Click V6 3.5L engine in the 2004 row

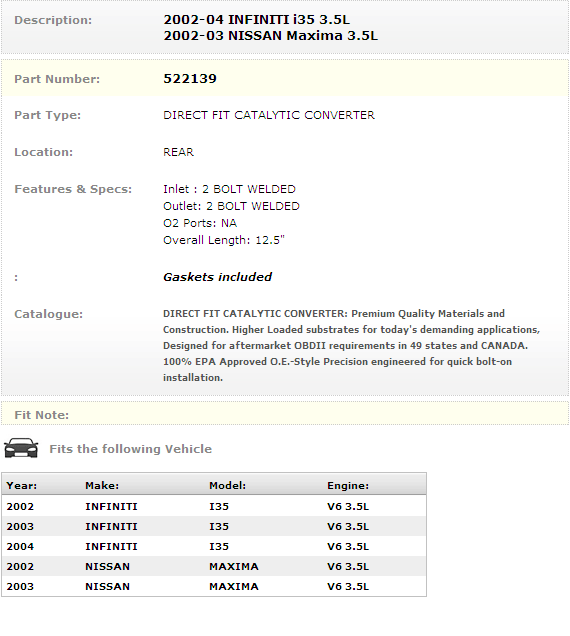tap(348, 546)
